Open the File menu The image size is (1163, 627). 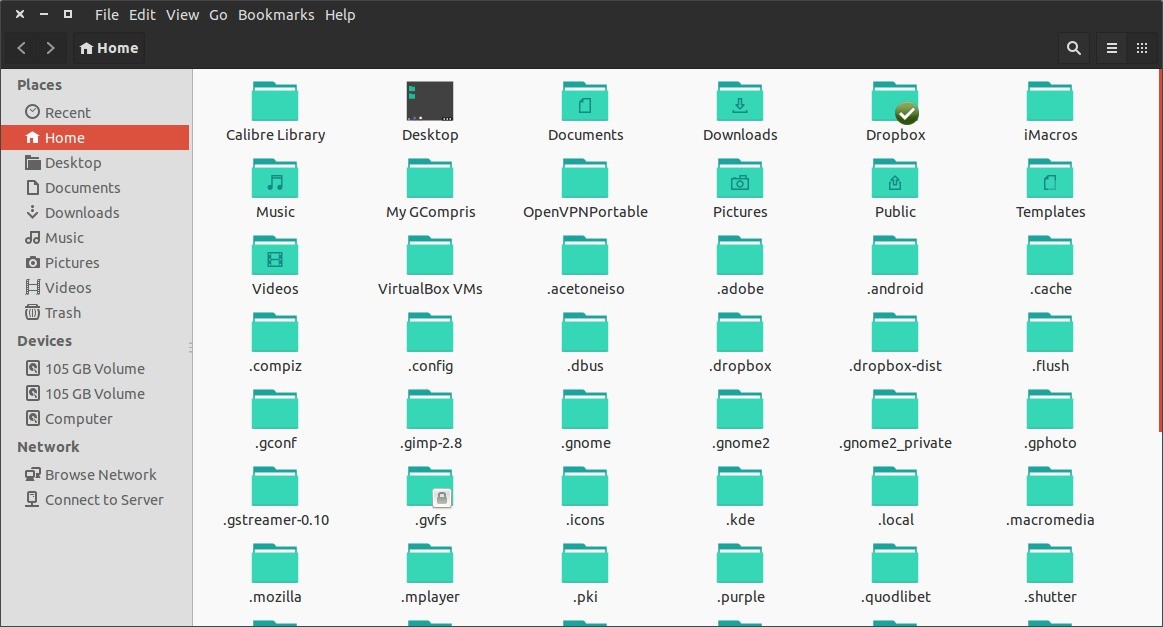pos(106,14)
